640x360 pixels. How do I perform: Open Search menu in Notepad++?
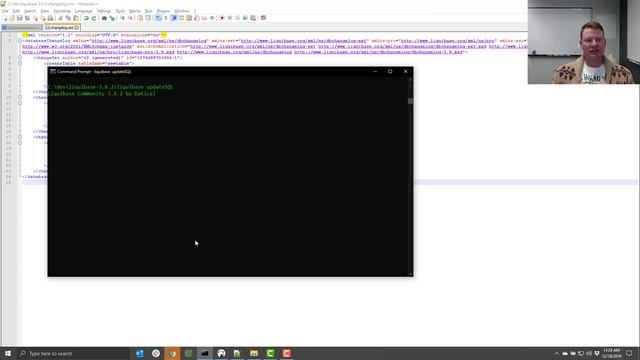click(x=30, y=11)
